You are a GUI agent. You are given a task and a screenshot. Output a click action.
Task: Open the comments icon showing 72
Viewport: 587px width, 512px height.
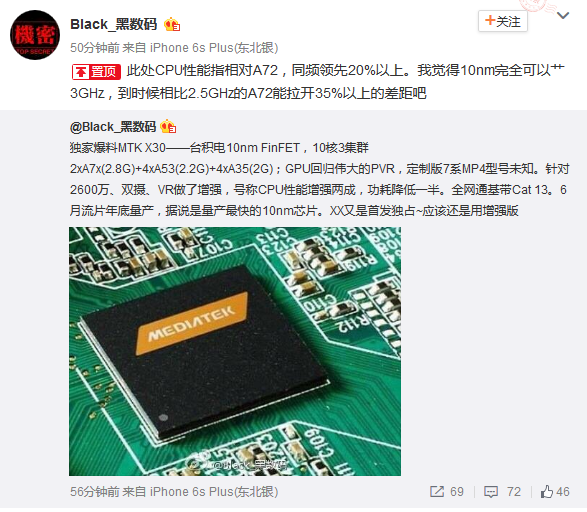click(490, 491)
